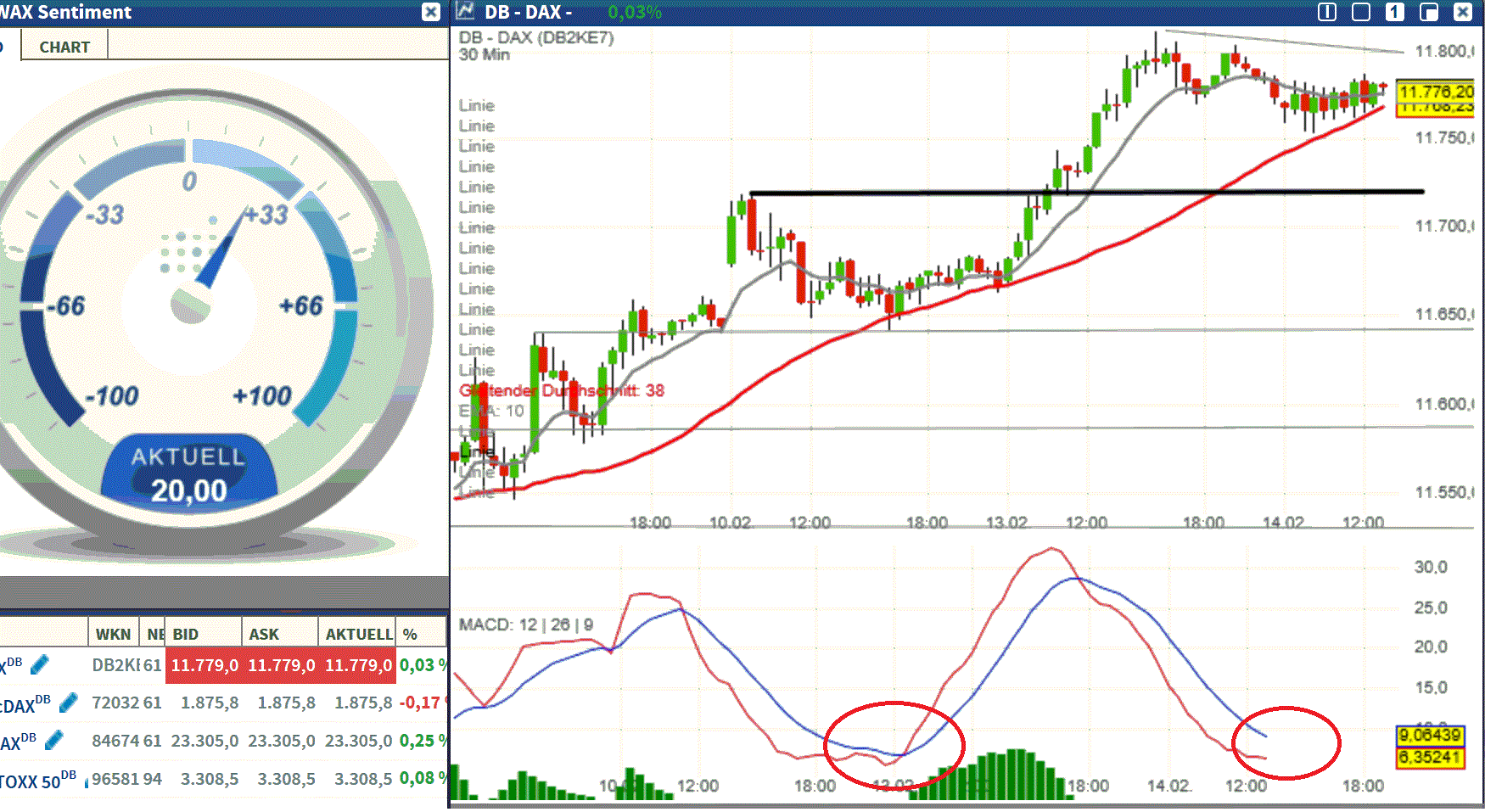
Task: Toggle the EMA: 10 indicator
Action: tap(492, 412)
